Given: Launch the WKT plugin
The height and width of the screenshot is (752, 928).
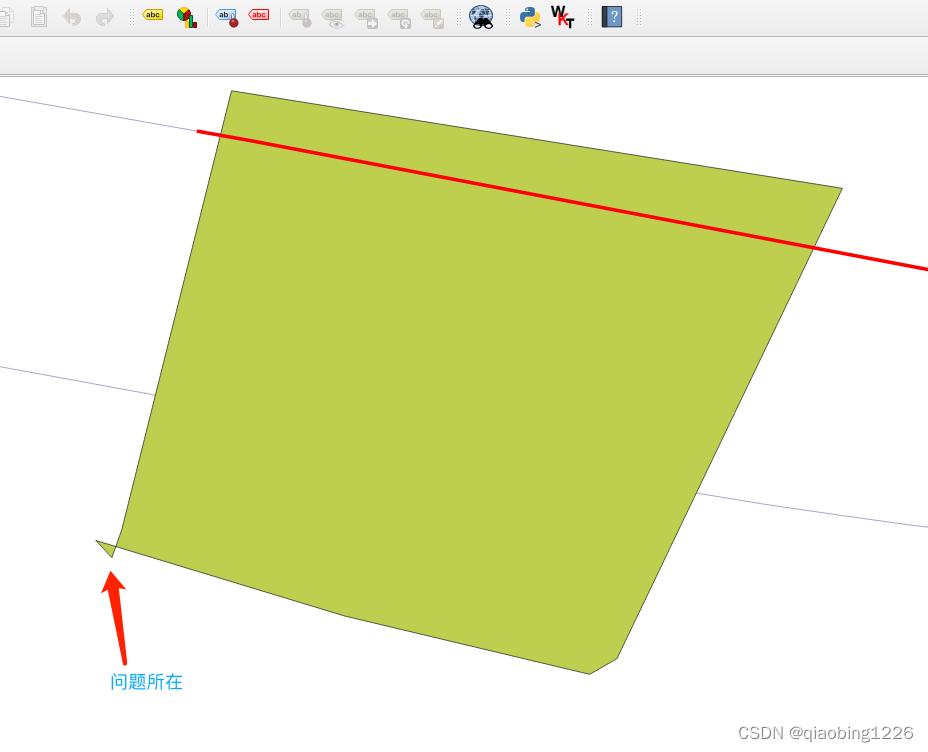Looking at the screenshot, I should [x=562, y=16].
